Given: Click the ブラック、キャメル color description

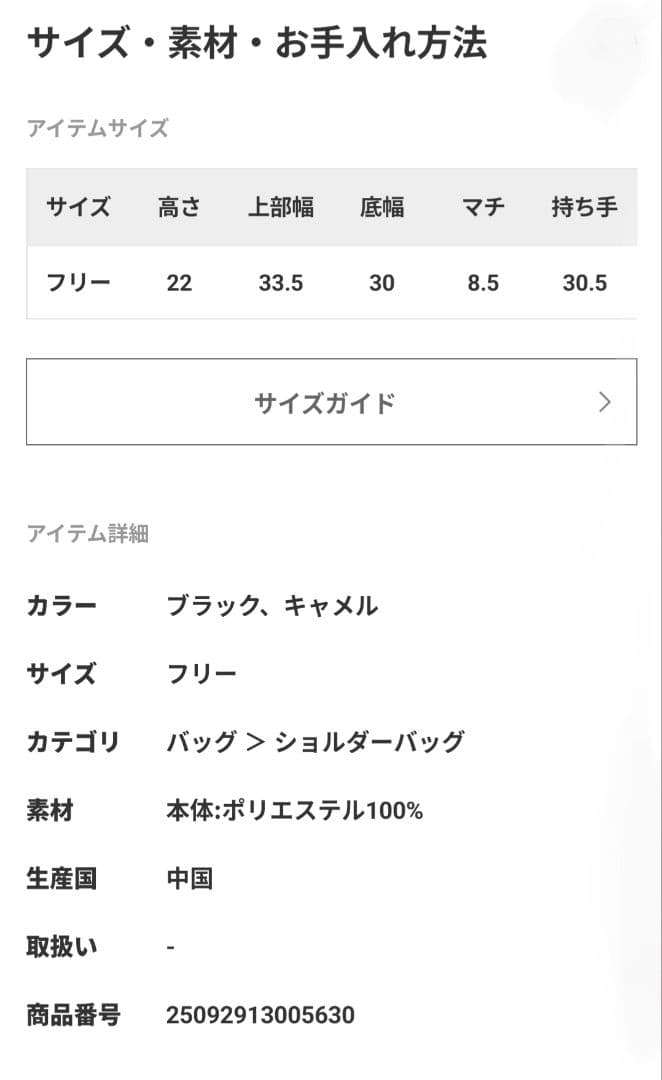Looking at the screenshot, I should coord(275,605).
